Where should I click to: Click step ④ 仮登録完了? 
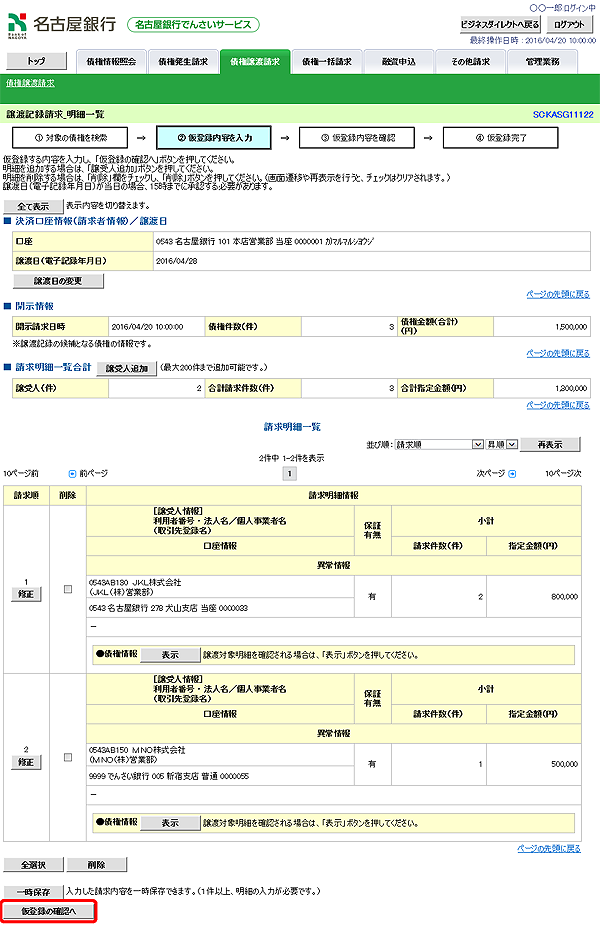pos(501,138)
